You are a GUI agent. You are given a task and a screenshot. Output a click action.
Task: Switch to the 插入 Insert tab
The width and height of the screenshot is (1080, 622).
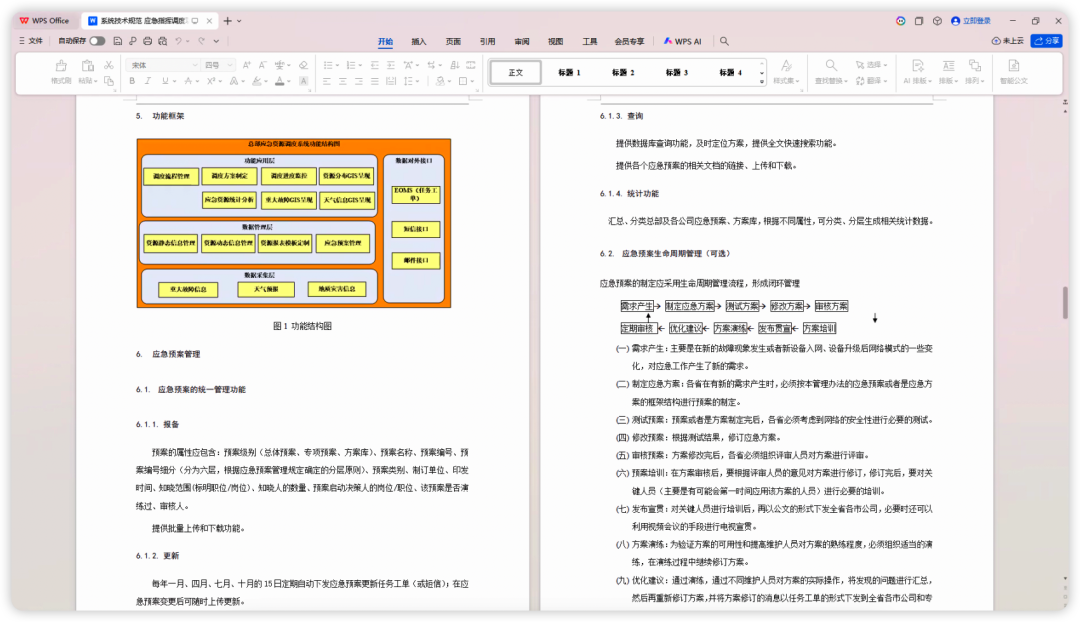pos(419,41)
